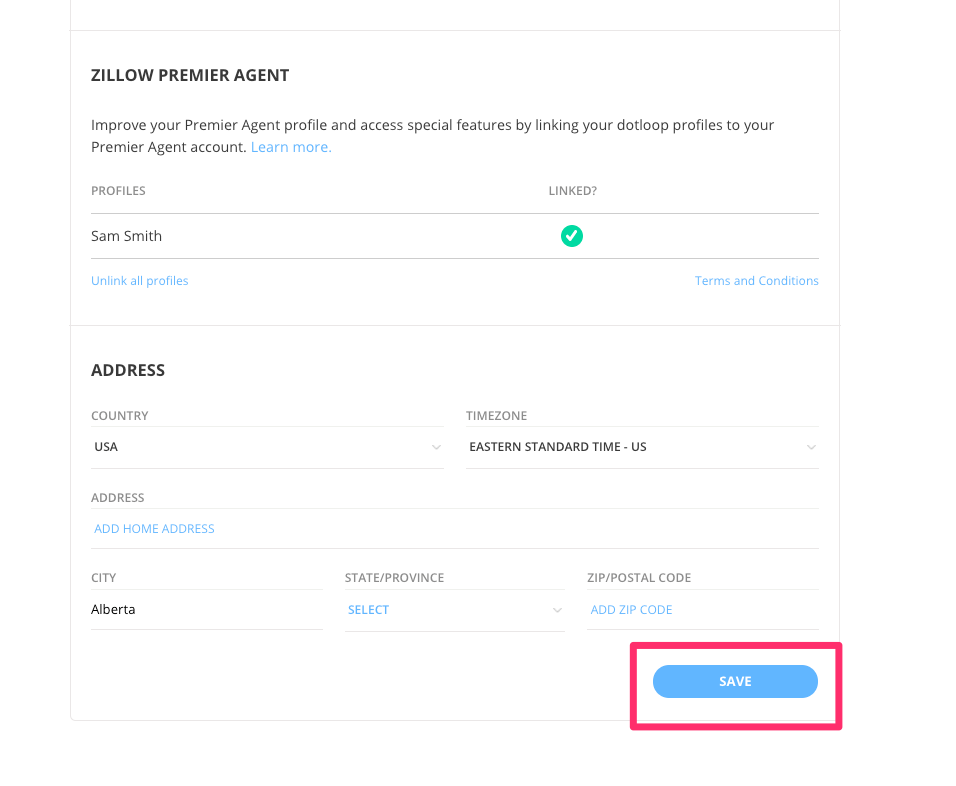Screen dimensions: 956x786
Task: Click ADD ZIP CODE
Action: [631, 610]
